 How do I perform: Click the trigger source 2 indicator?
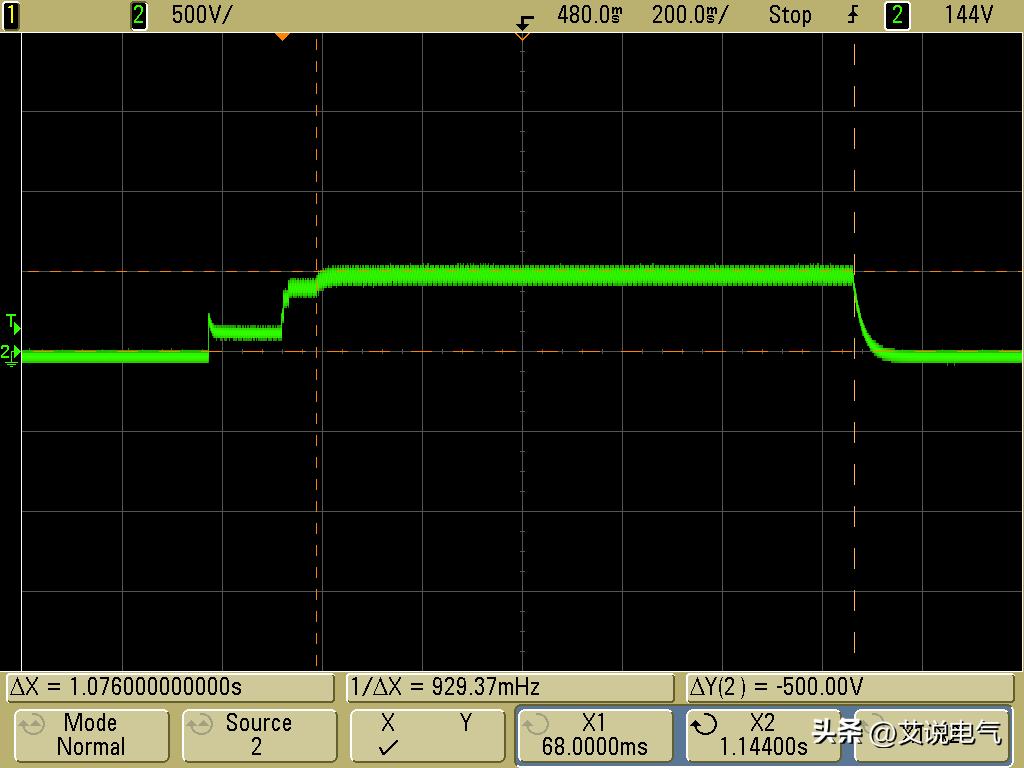tap(897, 15)
